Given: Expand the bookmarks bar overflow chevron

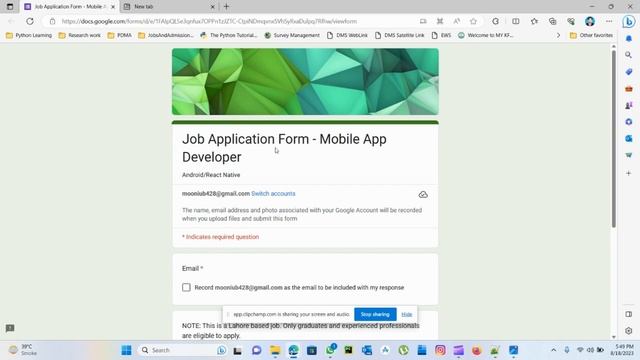Looking at the screenshot, I should (x=558, y=36).
